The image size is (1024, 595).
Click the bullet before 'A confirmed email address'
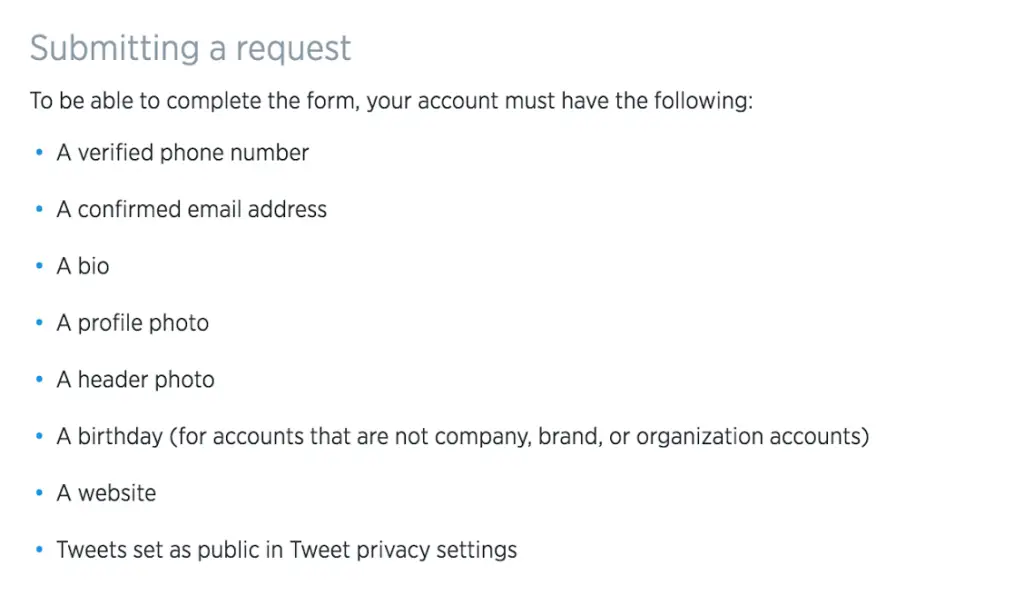pos(39,209)
